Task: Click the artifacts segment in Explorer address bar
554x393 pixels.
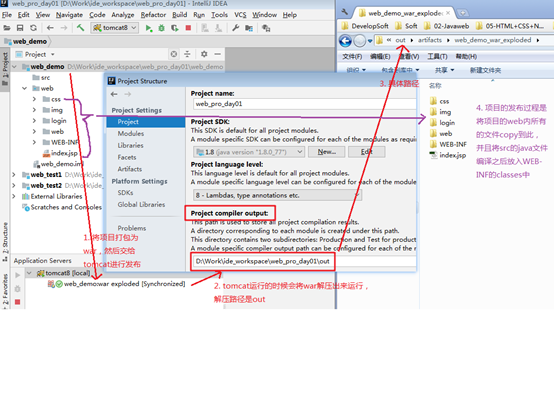Action: point(430,40)
